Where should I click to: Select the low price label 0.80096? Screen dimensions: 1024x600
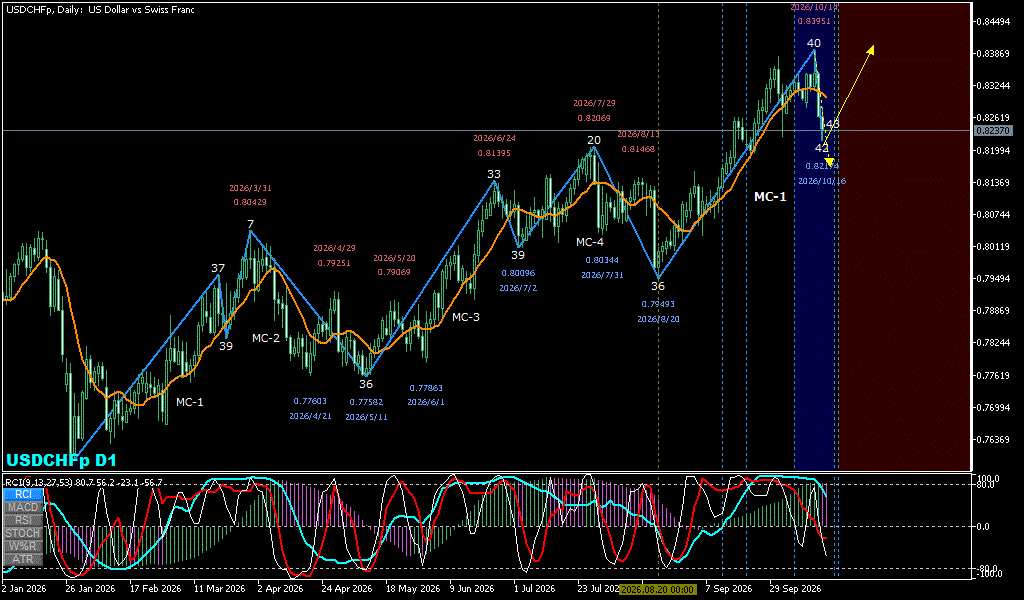[x=519, y=273]
